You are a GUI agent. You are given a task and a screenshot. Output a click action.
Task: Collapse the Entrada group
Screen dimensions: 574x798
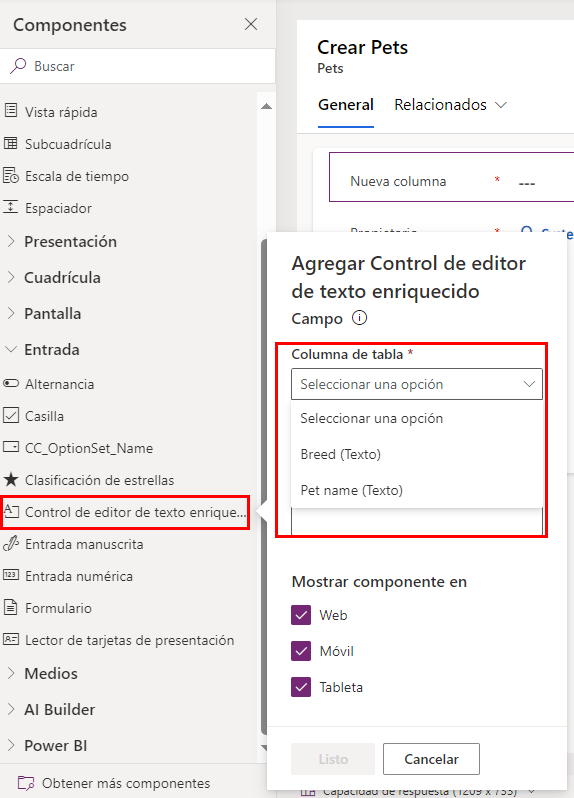click(x=11, y=350)
